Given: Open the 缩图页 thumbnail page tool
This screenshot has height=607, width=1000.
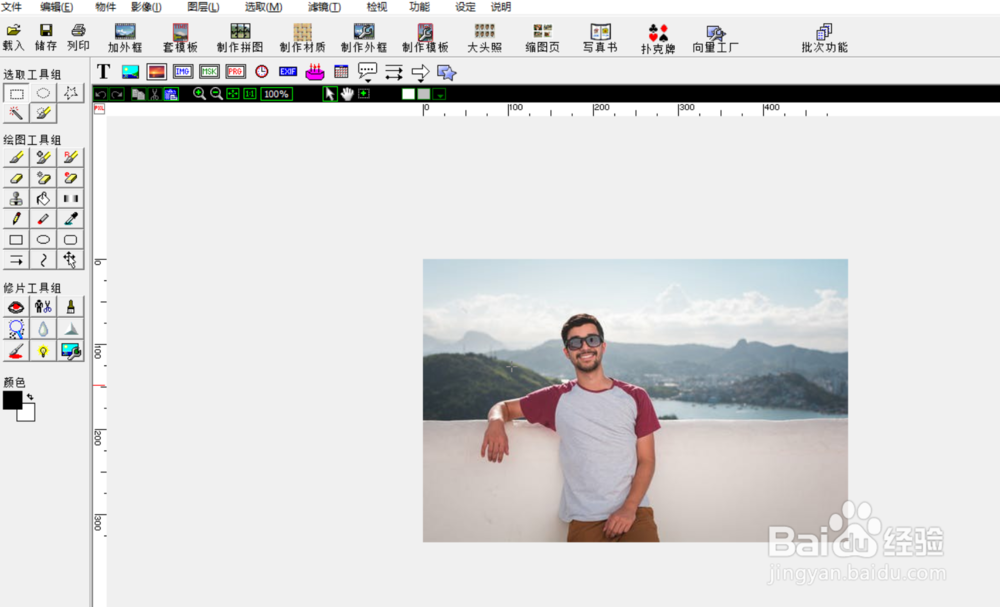Looking at the screenshot, I should click(x=543, y=38).
